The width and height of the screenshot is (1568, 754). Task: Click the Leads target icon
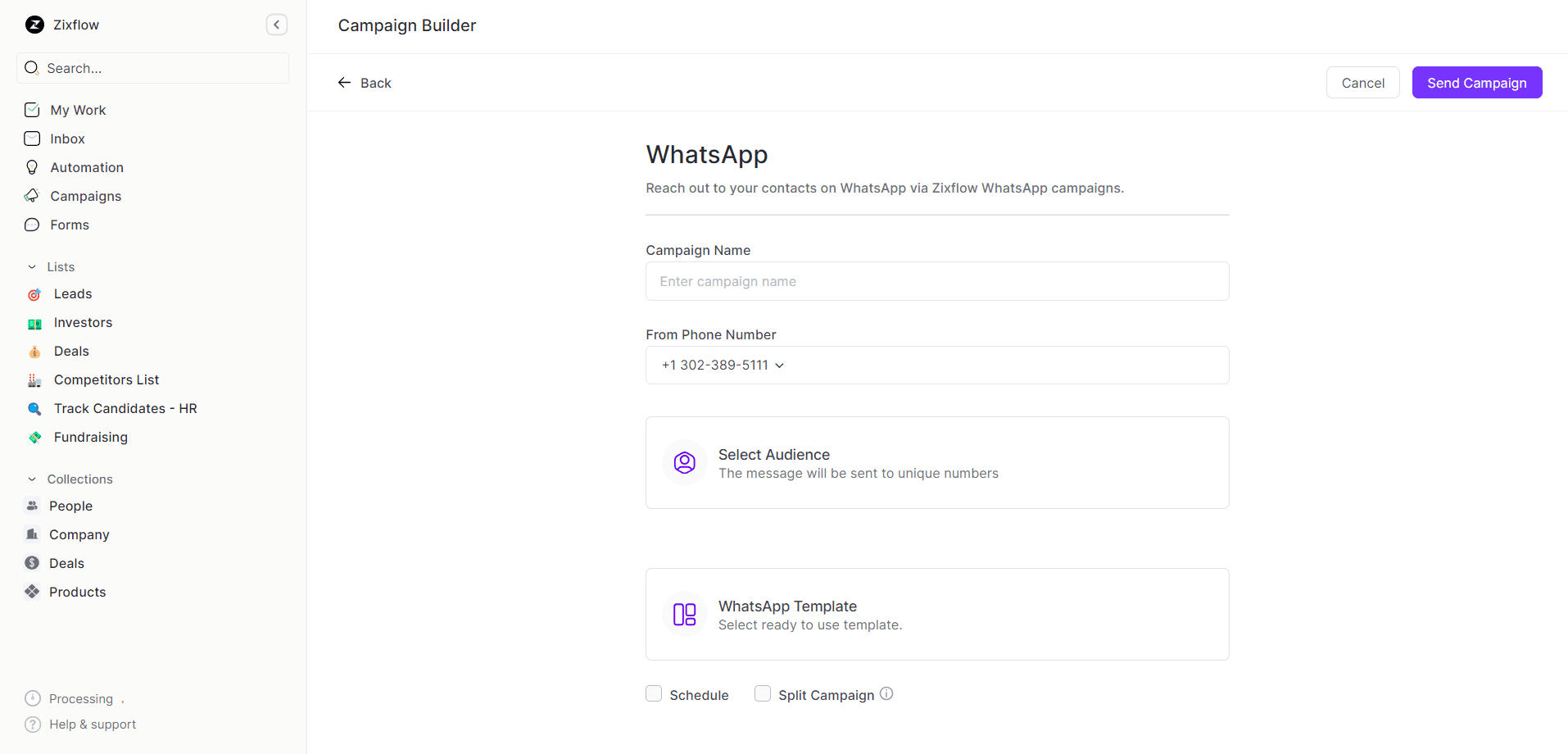(x=34, y=294)
